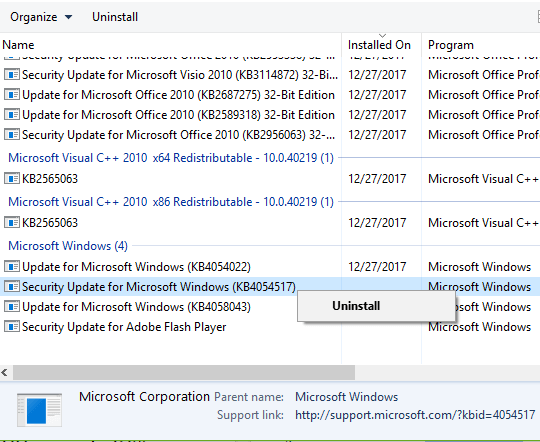Screen dimensions: 540x442
Task: Click Installed On date for KB4054022 row
Action: click(x=377, y=267)
